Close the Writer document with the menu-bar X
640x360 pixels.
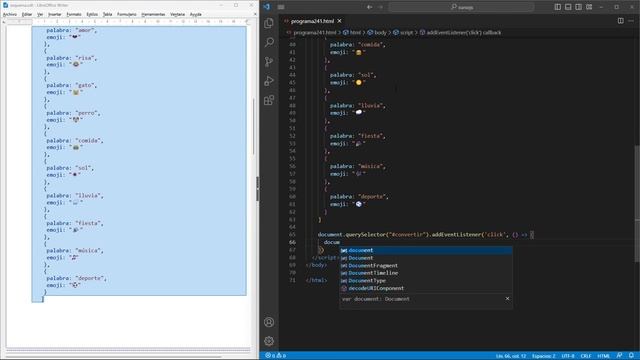255,14
